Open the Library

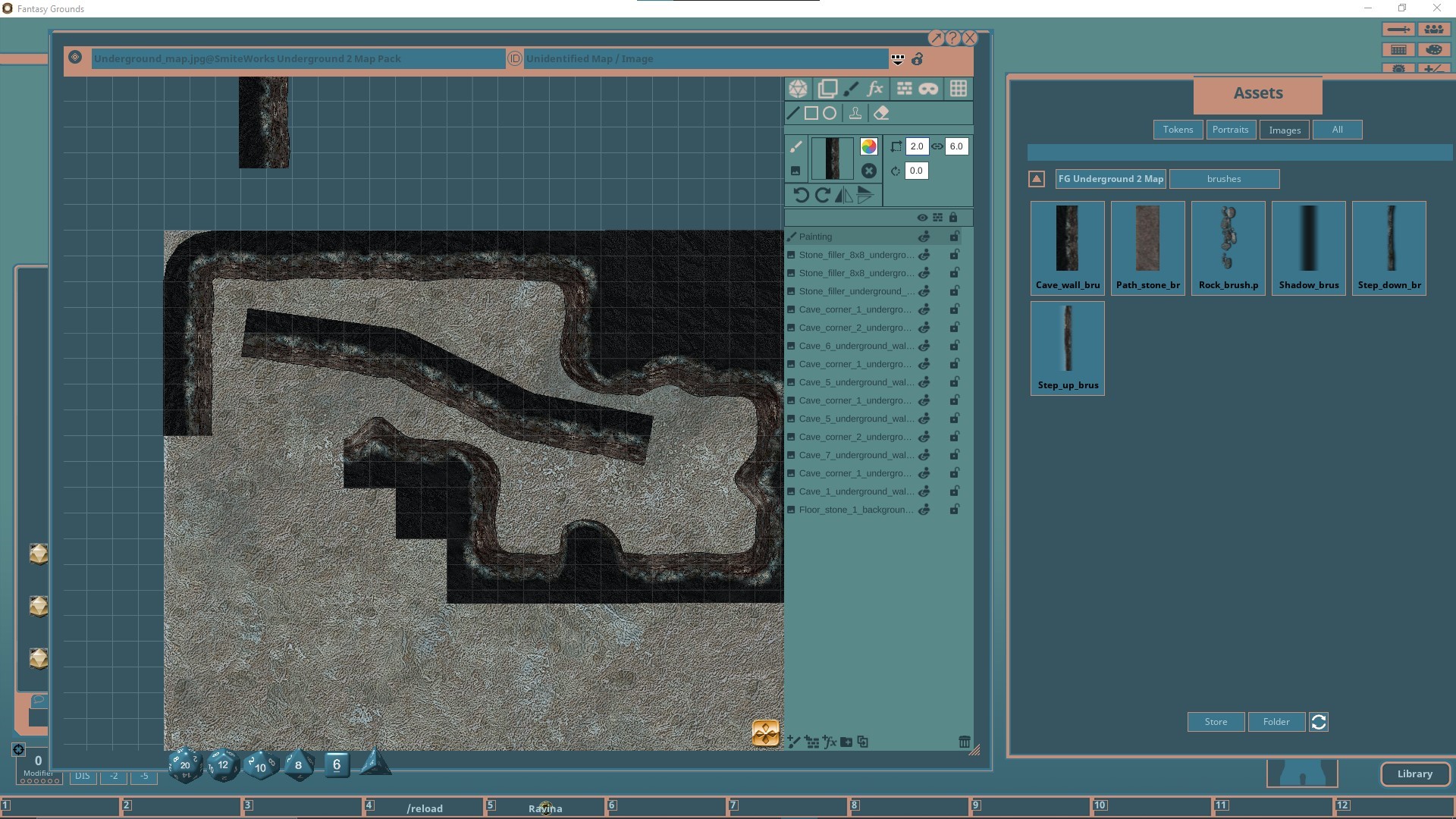tap(1415, 774)
